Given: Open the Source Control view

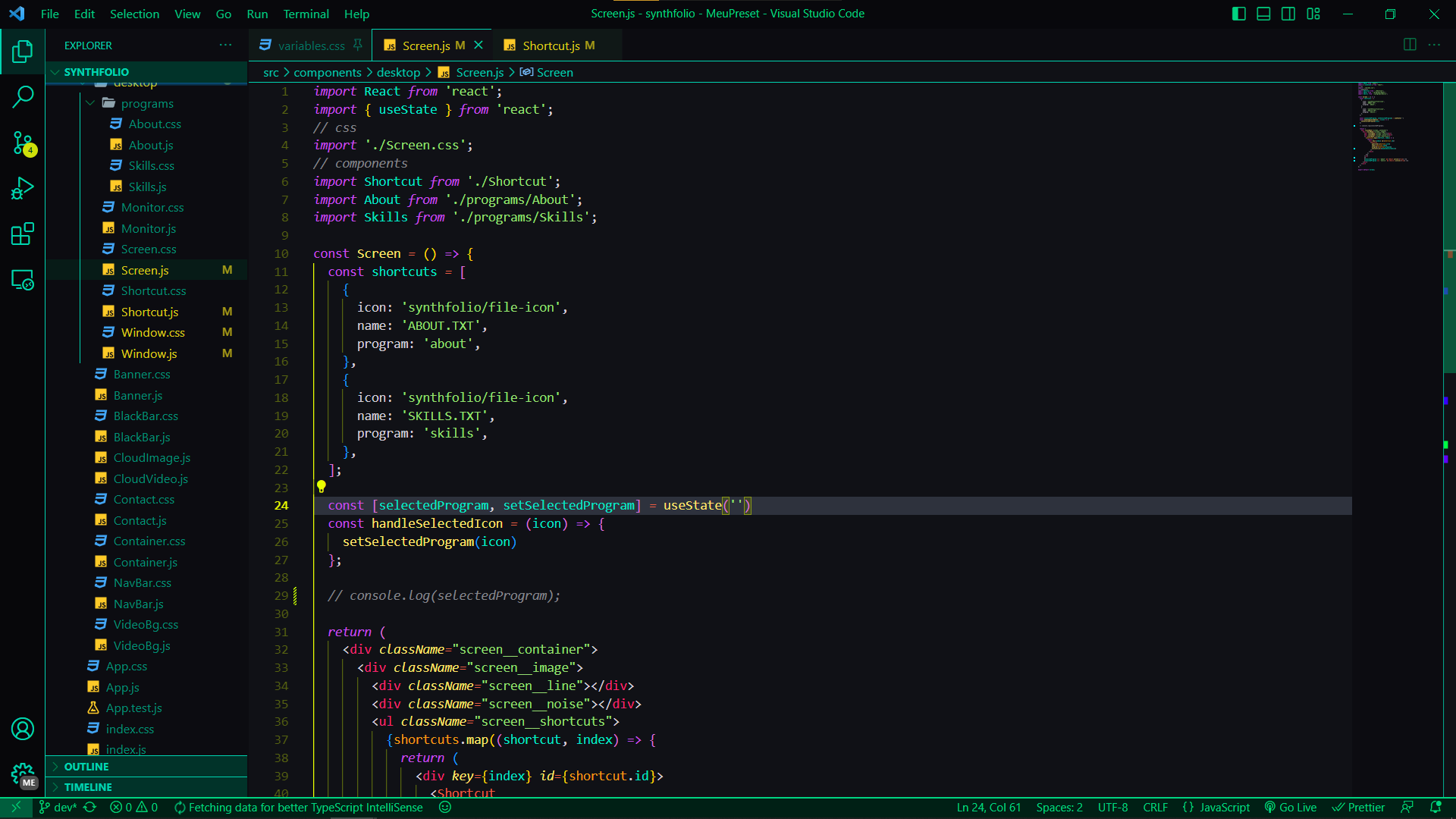Looking at the screenshot, I should [x=22, y=143].
